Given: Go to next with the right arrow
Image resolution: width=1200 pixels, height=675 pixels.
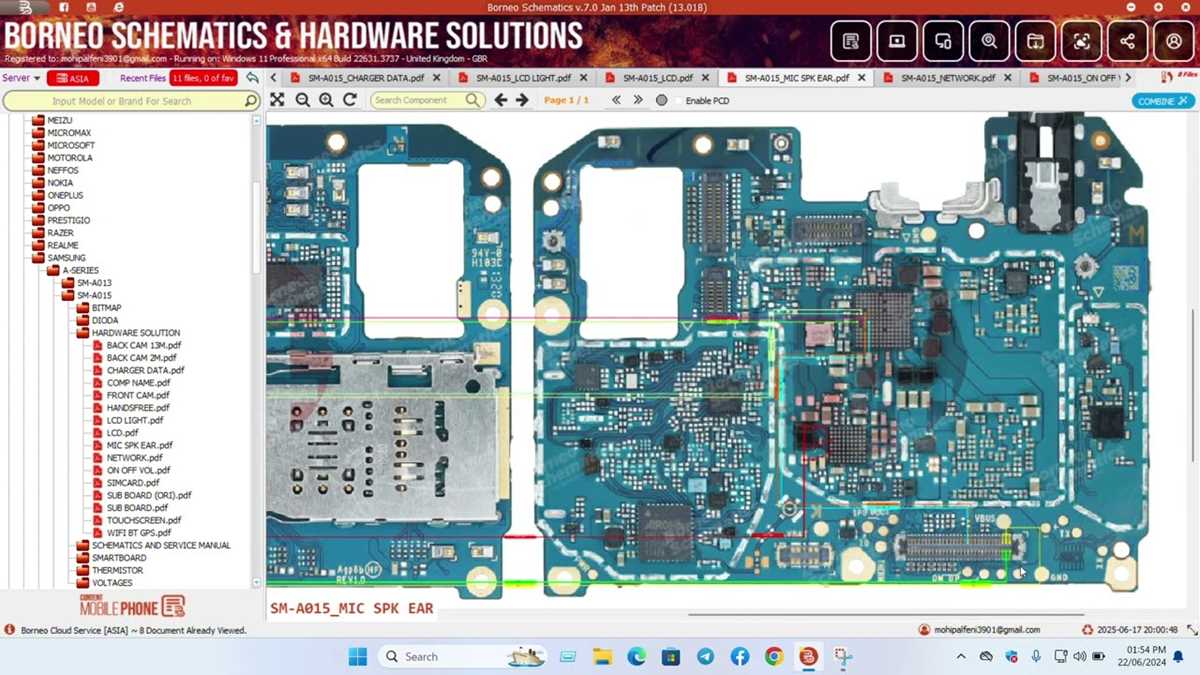Looking at the screenshot, I should tap(524, 100).
